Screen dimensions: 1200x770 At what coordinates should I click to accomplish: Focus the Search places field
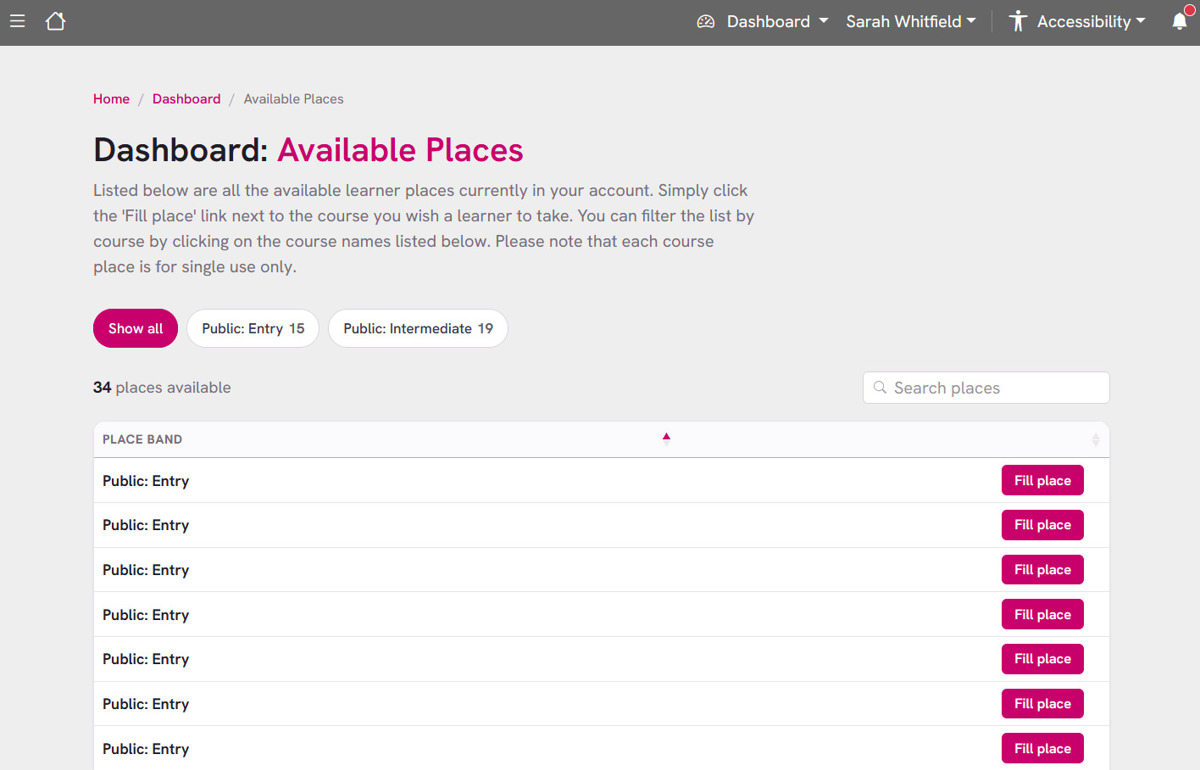point(986,388)
